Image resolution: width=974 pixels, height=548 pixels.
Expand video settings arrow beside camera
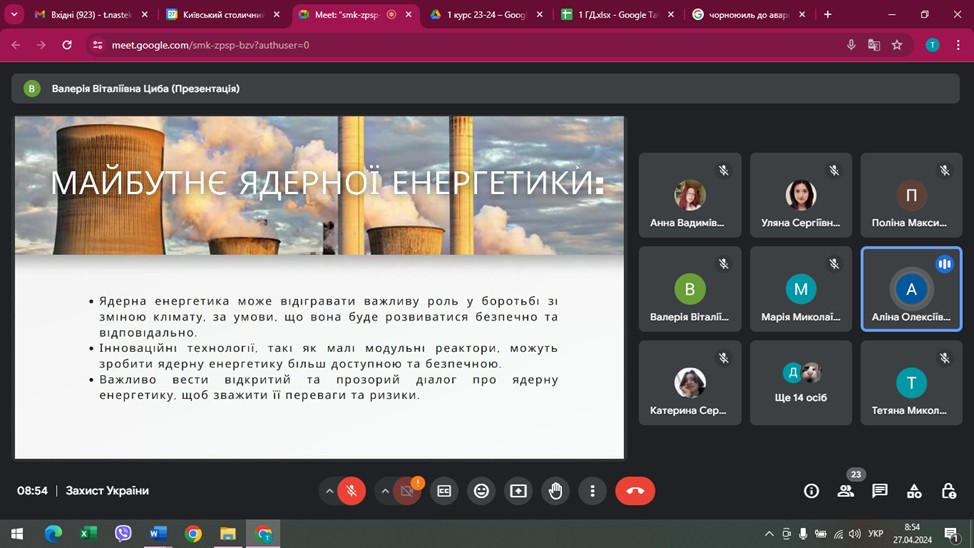(385, 491)
